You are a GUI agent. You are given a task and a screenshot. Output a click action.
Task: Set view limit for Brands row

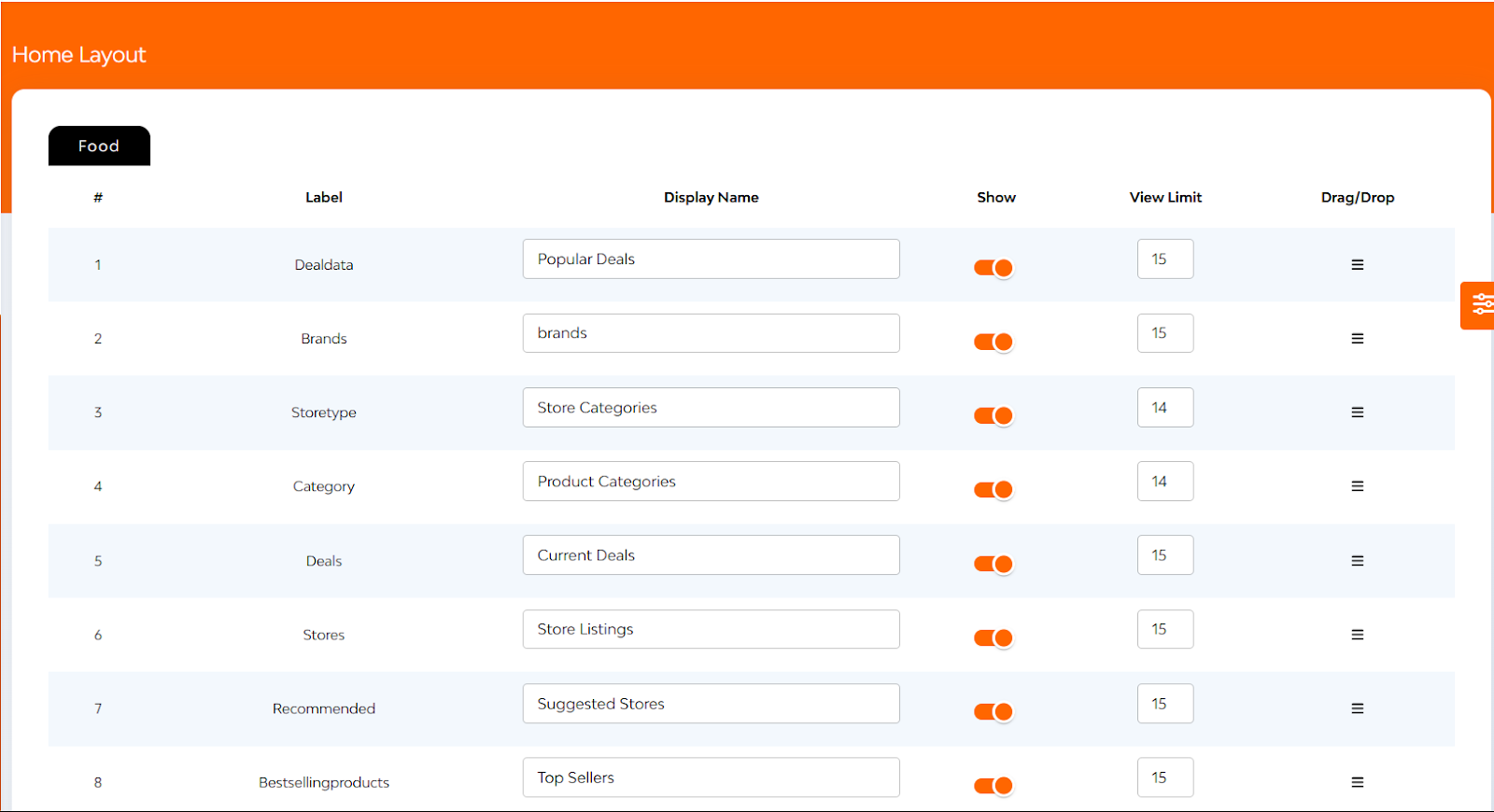1165,333
